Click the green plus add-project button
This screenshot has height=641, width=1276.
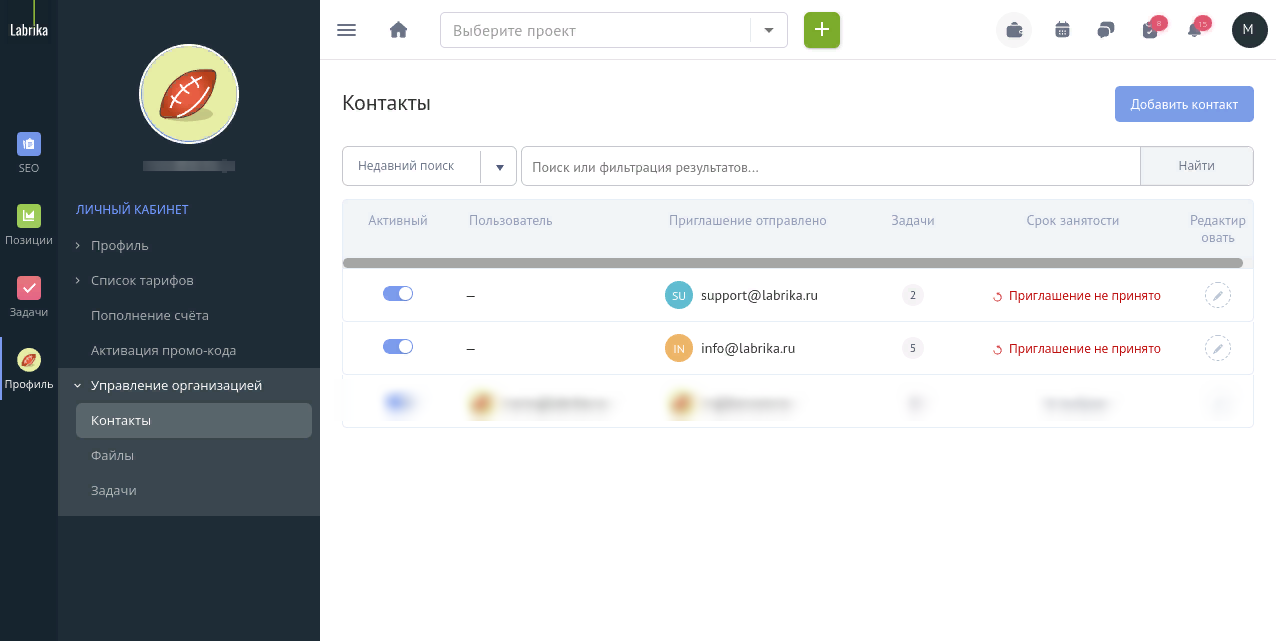tap(822, 30)
